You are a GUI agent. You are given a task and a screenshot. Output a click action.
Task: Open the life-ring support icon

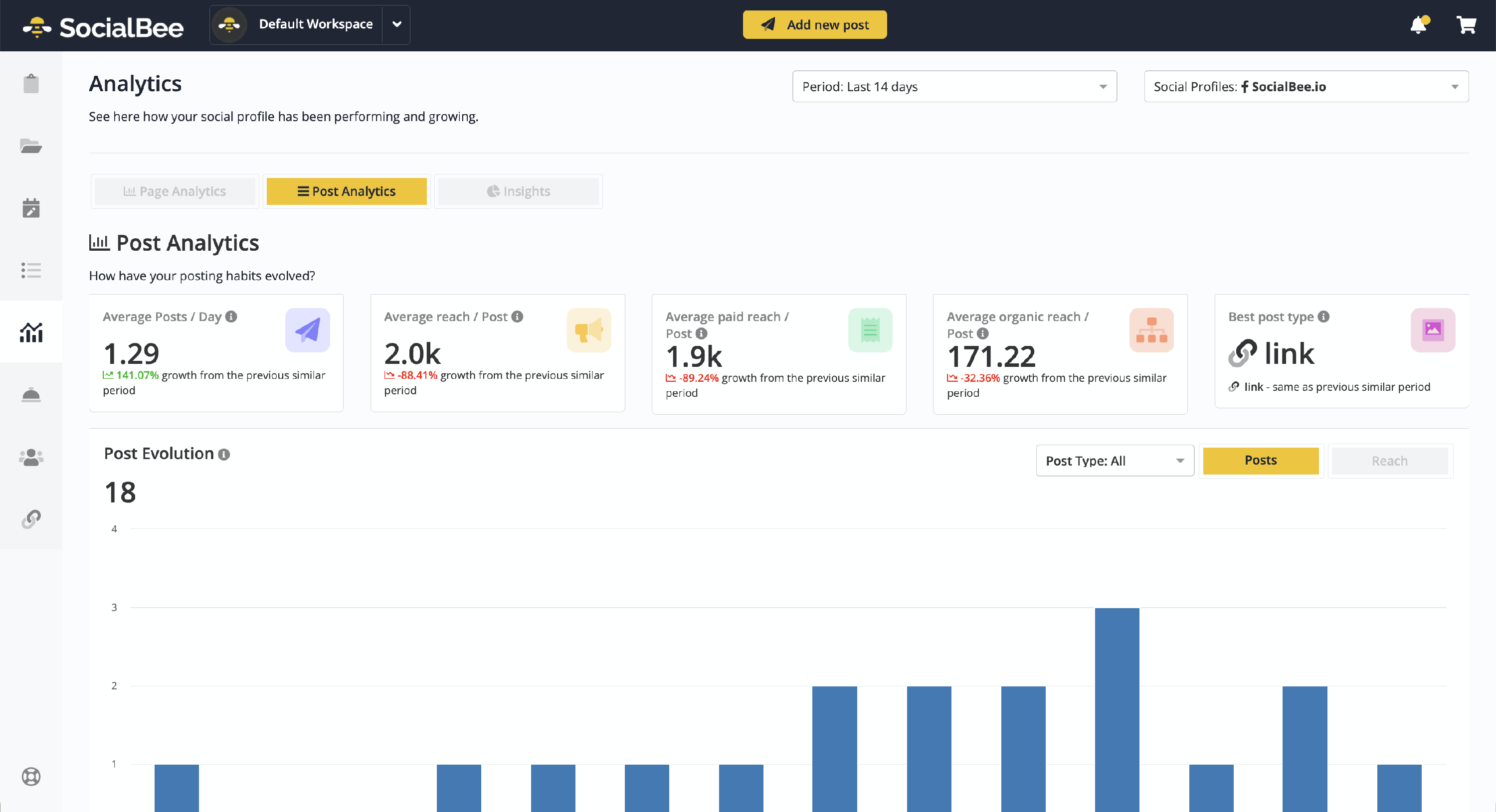31,776
